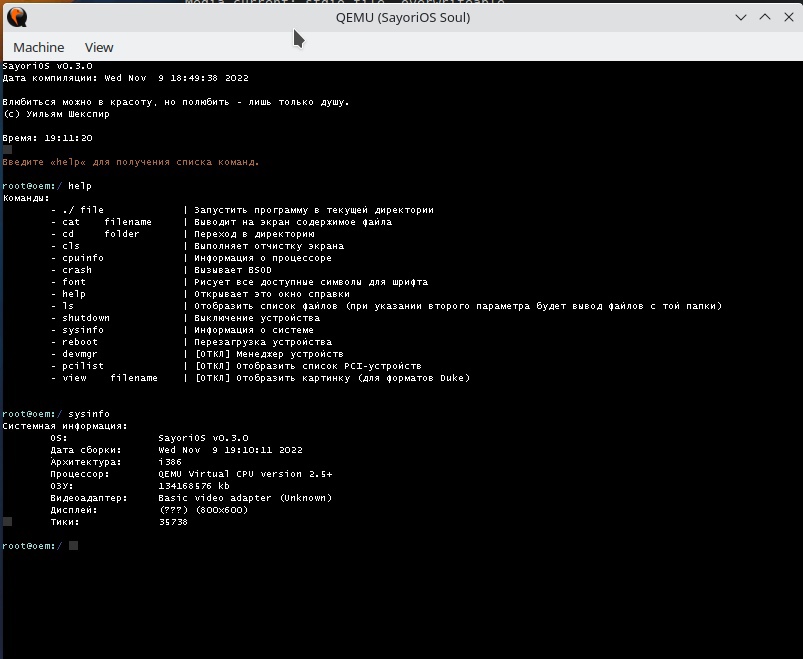Click the 'devmgr' command entry
The image size is (803, 659).
tap(79, 354)
